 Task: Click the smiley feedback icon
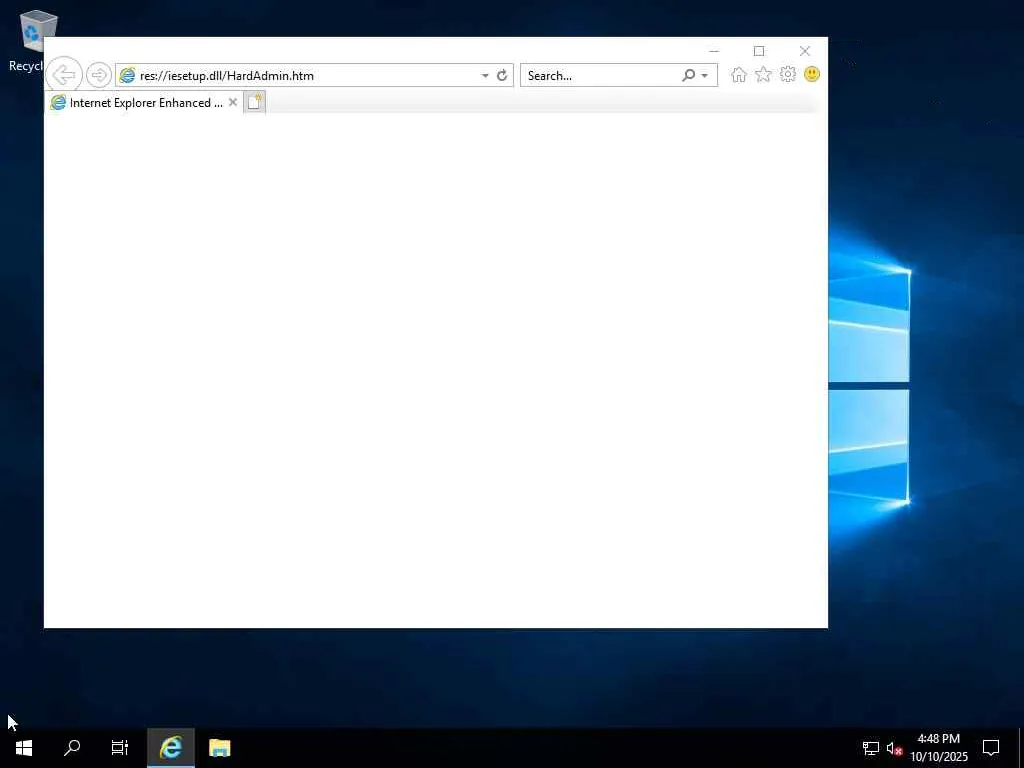click(812, 74)
